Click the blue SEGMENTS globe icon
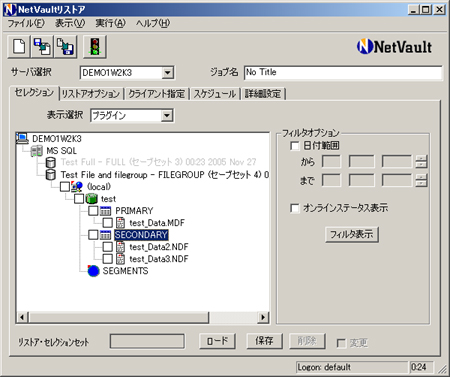Screen dimensions: 450x377 tap(93, 271)
